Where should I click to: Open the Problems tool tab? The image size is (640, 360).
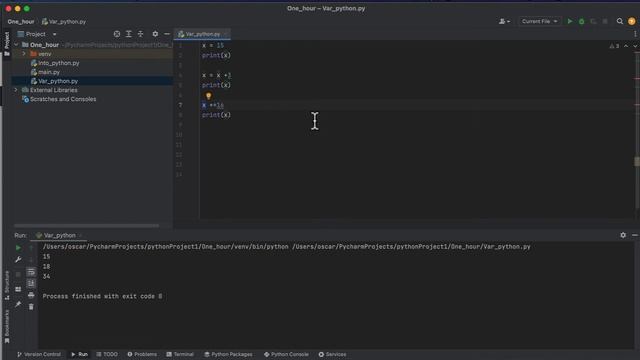click(x=142, y=354)
